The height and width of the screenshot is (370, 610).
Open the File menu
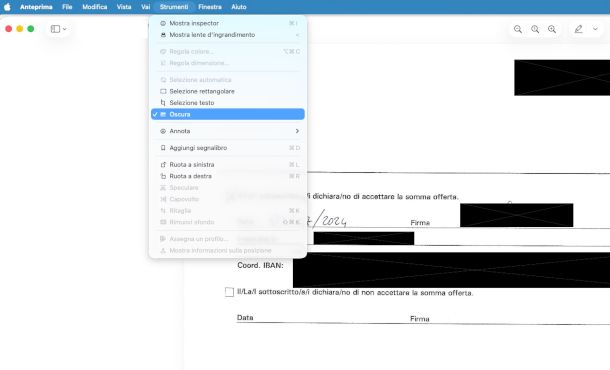[67, 7]
